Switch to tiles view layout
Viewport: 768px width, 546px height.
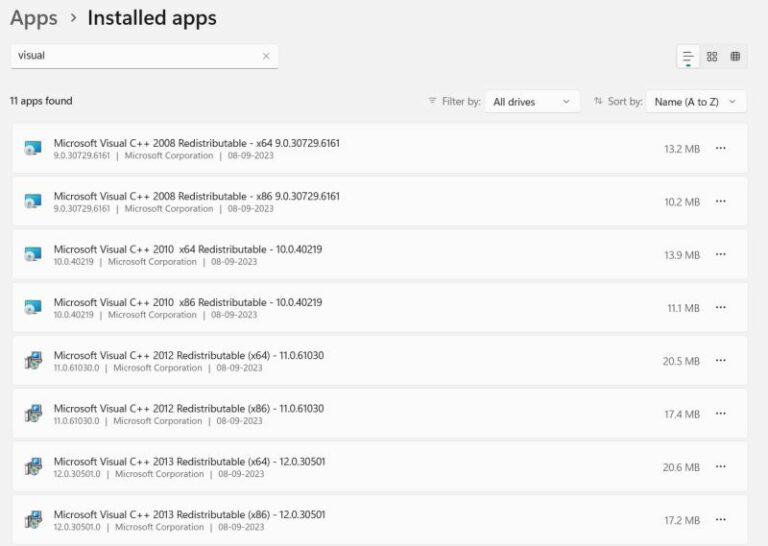(735, 57)
